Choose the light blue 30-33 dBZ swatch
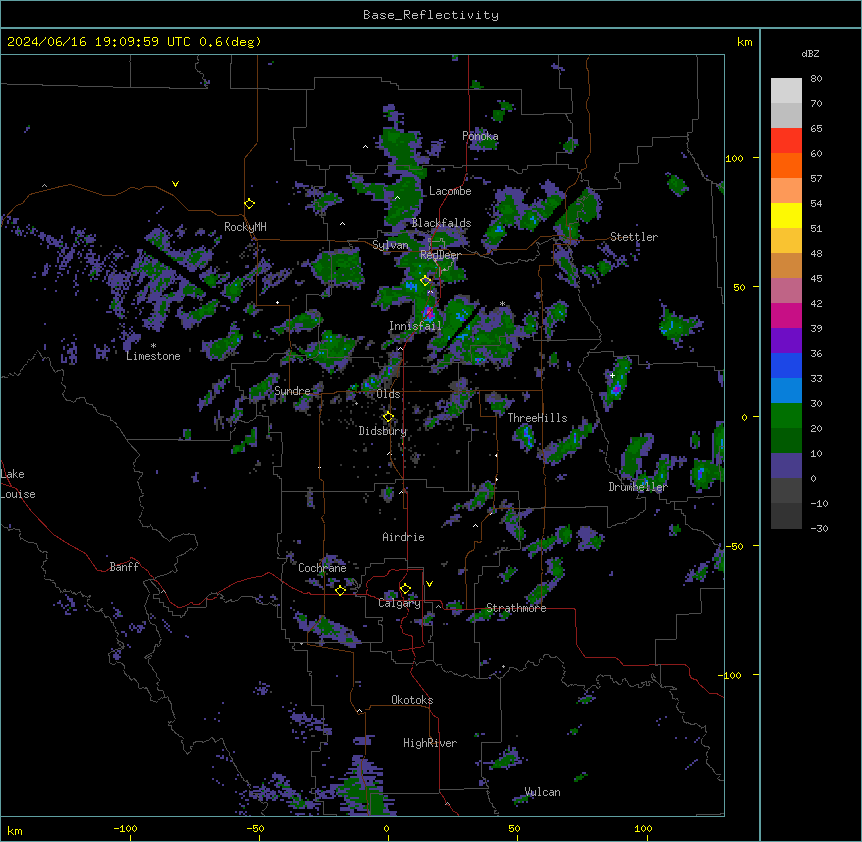862x842 pixels. [786, 391]
